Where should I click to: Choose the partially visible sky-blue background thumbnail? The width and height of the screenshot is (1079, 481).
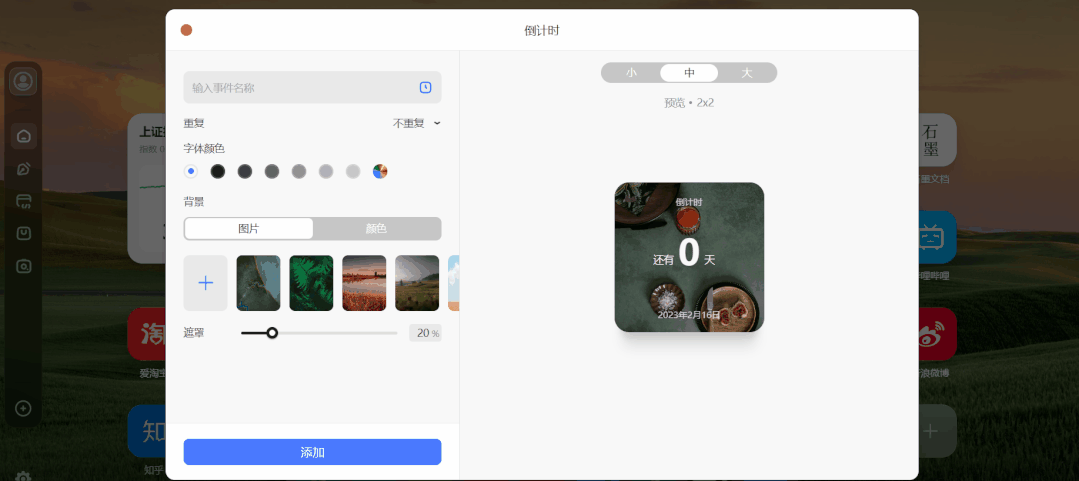tap(453, 283)
